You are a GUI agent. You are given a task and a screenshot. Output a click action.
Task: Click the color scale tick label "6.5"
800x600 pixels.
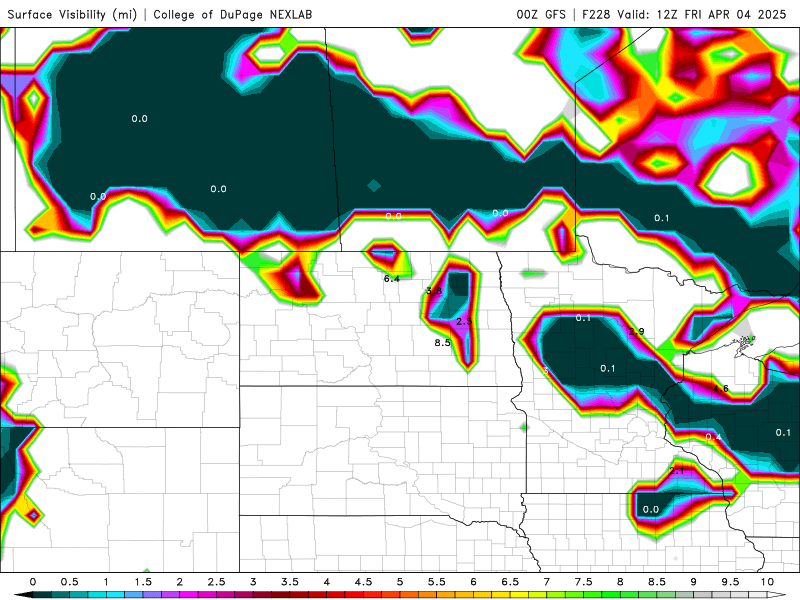[x=510, y=582]
